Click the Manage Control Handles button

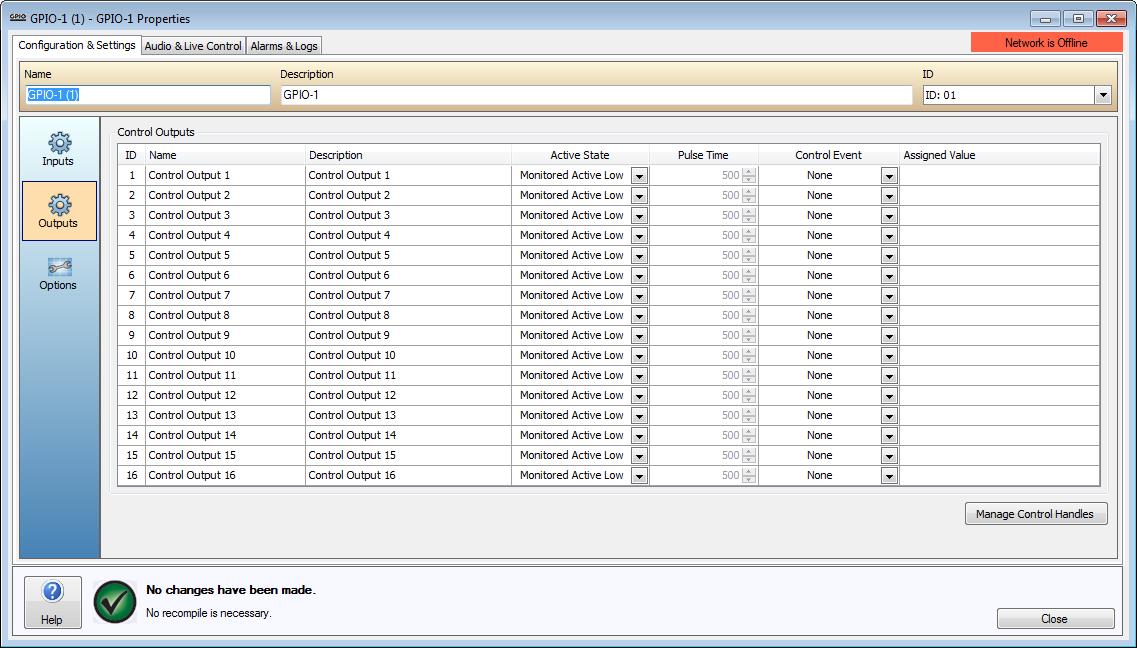point(1035,514)
